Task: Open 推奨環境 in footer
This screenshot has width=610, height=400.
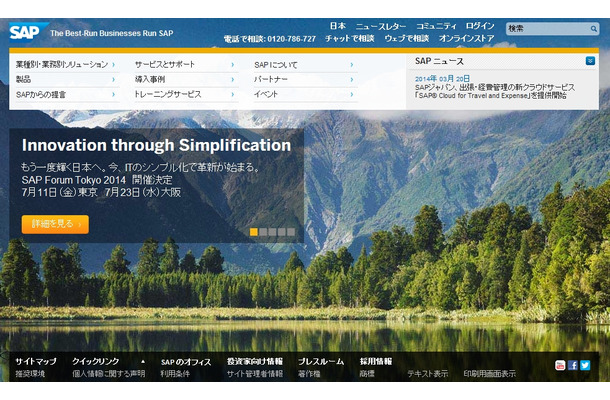Action: click(x=30, y=374)
